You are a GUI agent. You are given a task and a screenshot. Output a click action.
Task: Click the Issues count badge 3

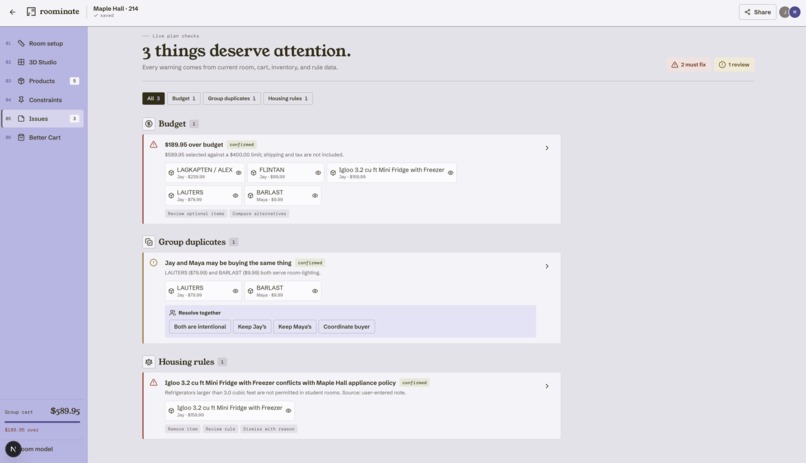click(x=74, y=119)
